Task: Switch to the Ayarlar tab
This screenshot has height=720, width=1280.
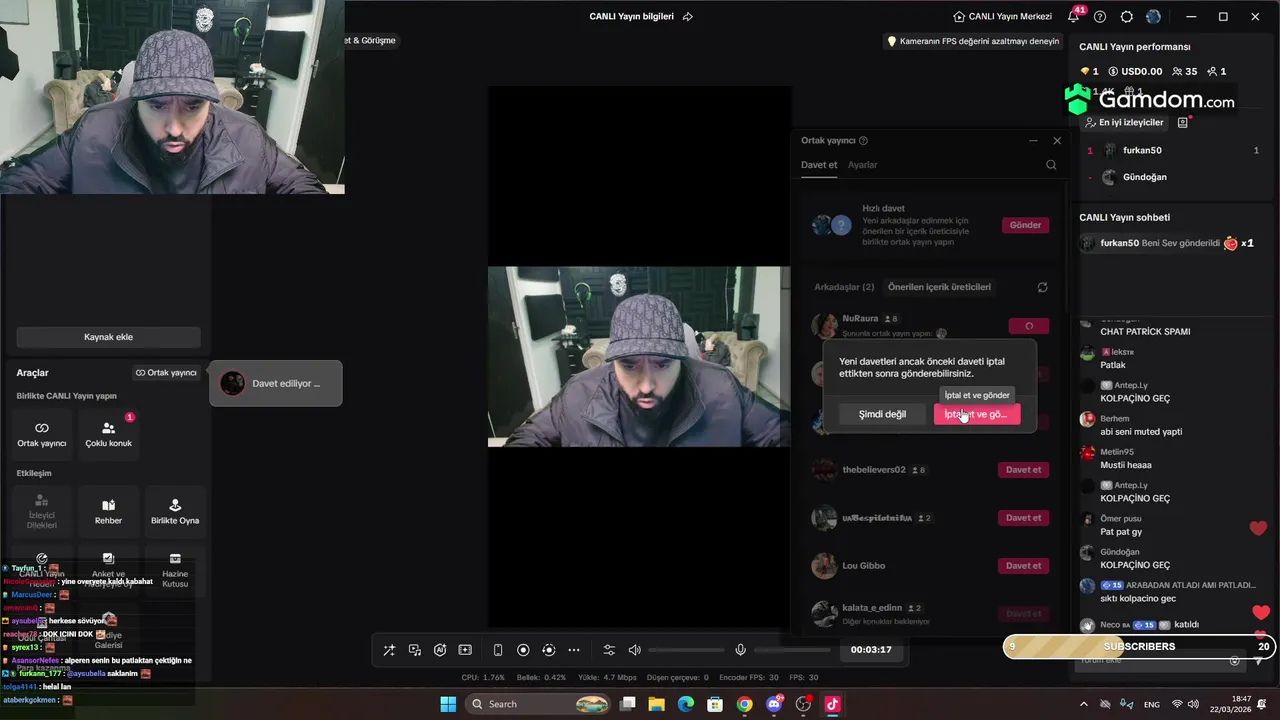Action: point(863,165)
